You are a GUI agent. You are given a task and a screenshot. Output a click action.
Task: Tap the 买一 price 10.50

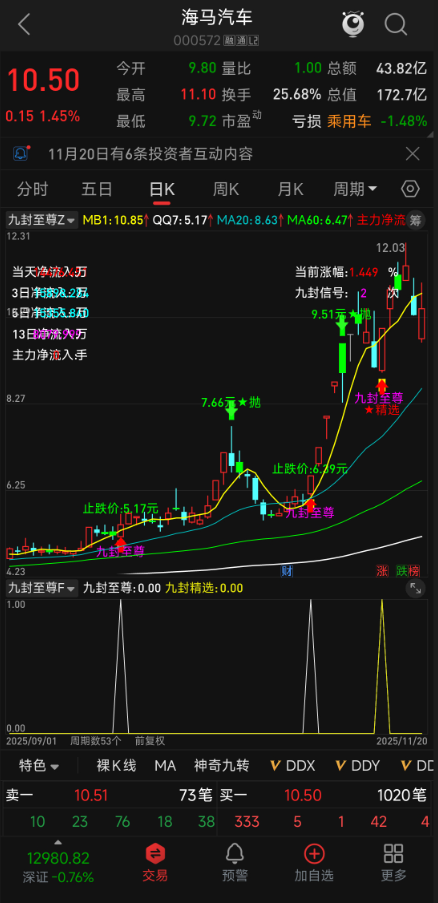point(303,796)
